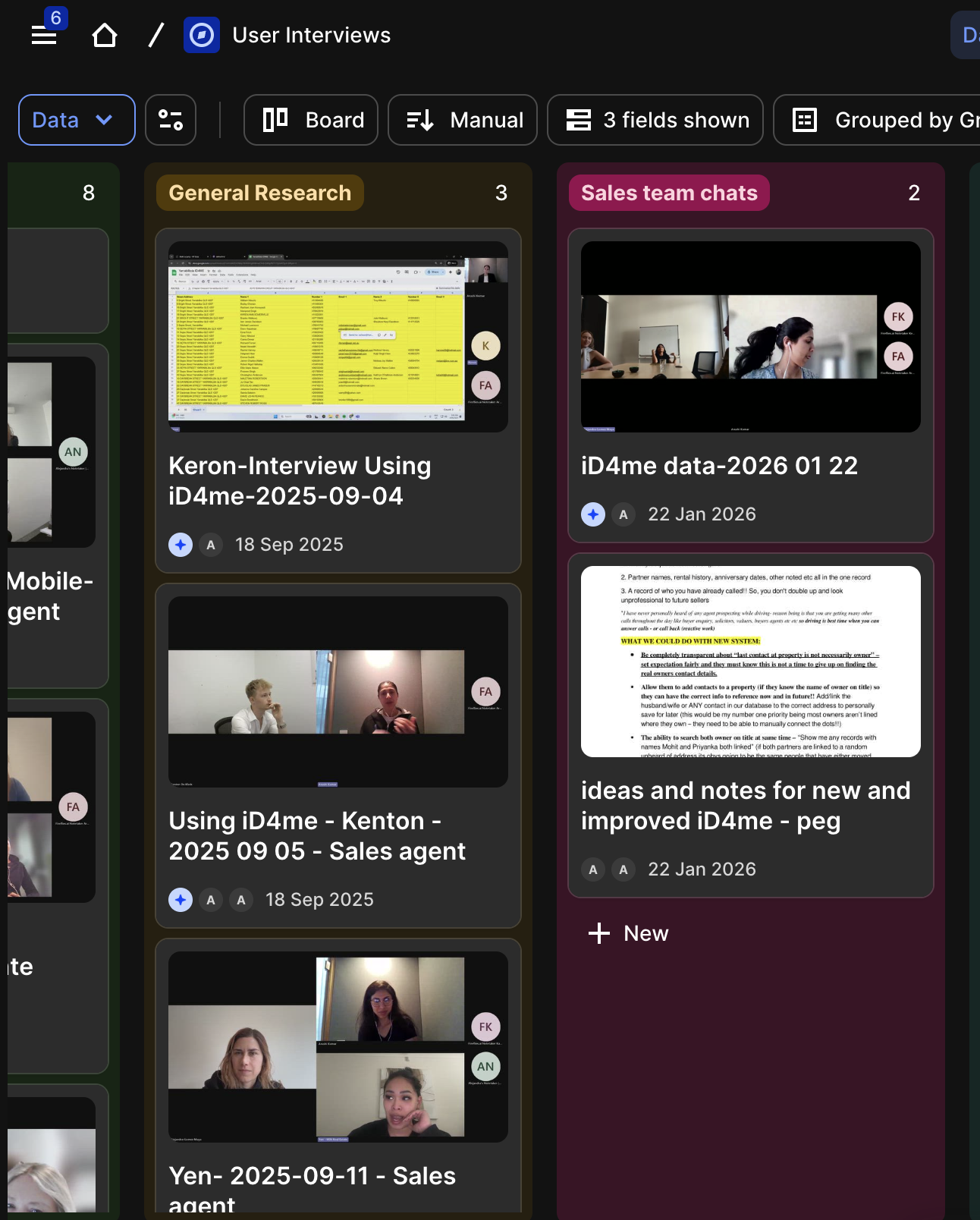Open the Yen interview video thumbnail
Screen dimensions: 980x1220
click(x=338, y=1047)
